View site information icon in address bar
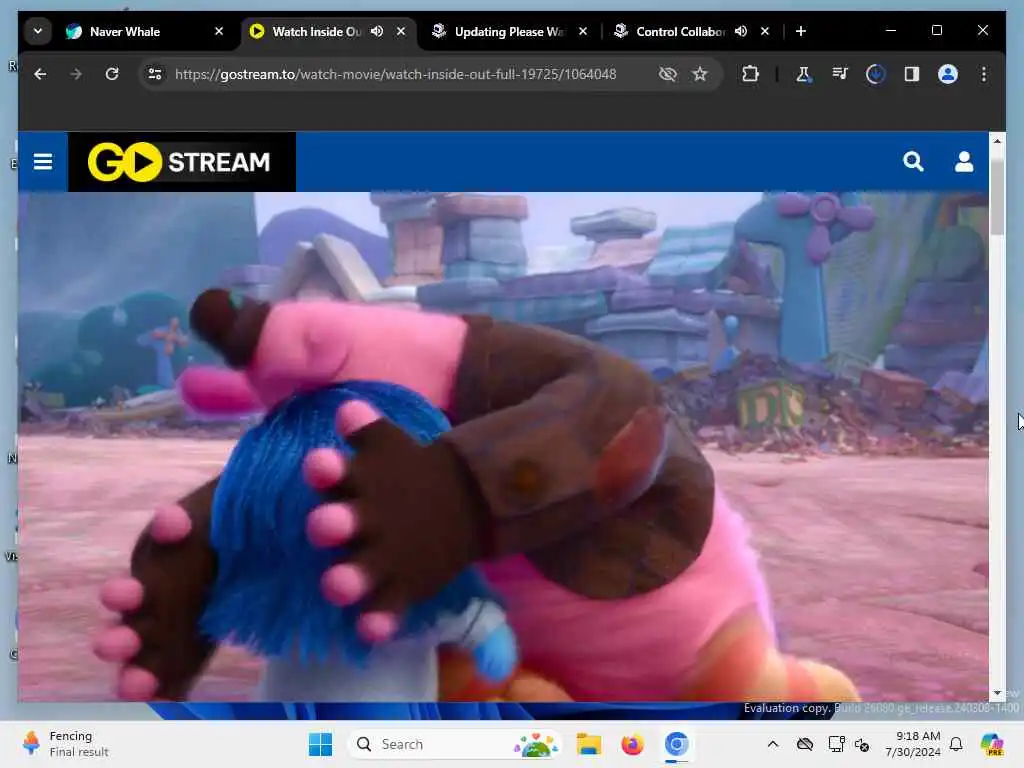The width and height of the screenshot is (1024, 768). (155, 74)
